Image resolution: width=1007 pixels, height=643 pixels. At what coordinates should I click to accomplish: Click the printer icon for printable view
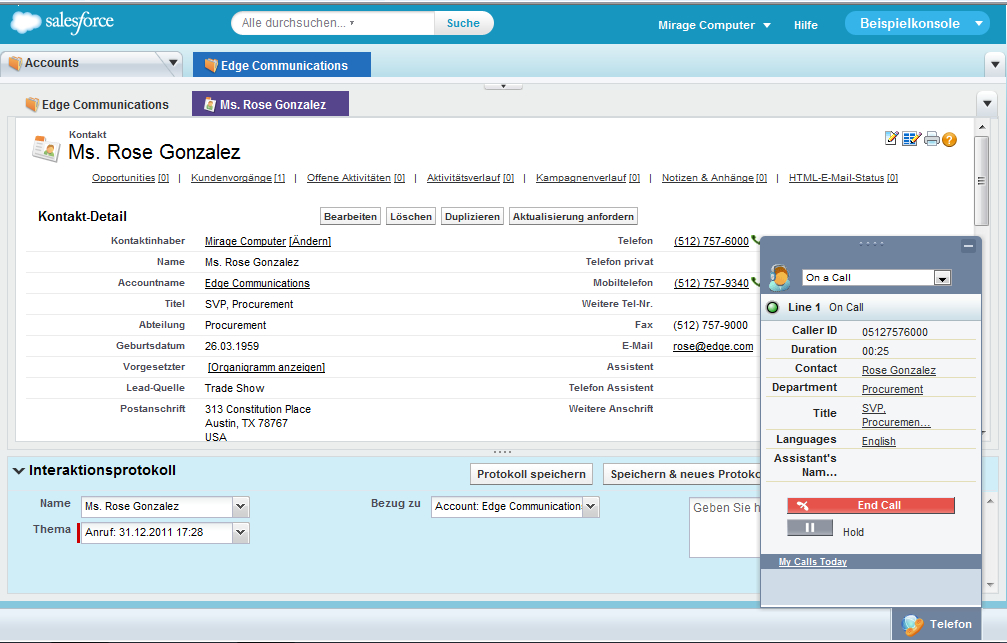point(931,139)
